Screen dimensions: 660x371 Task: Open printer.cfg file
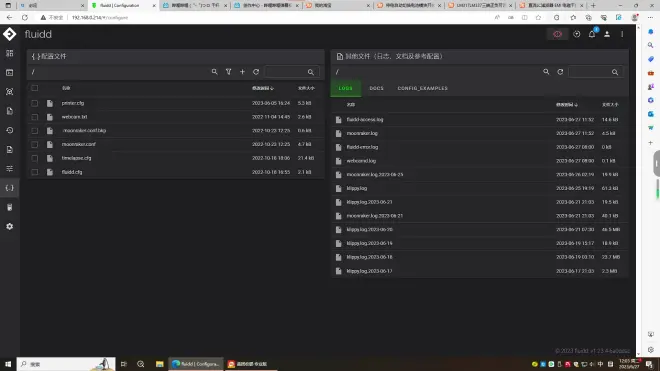[x=73, y=103]
